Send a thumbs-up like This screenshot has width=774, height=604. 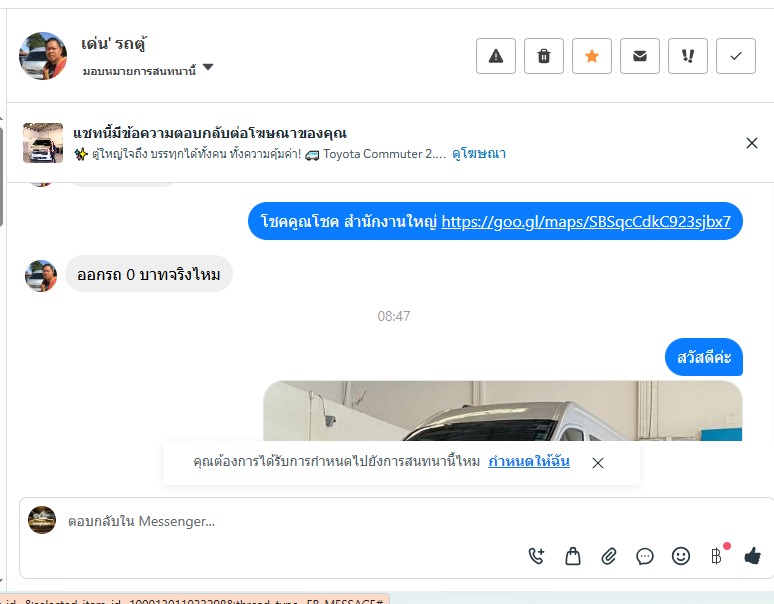pos(752,556)
